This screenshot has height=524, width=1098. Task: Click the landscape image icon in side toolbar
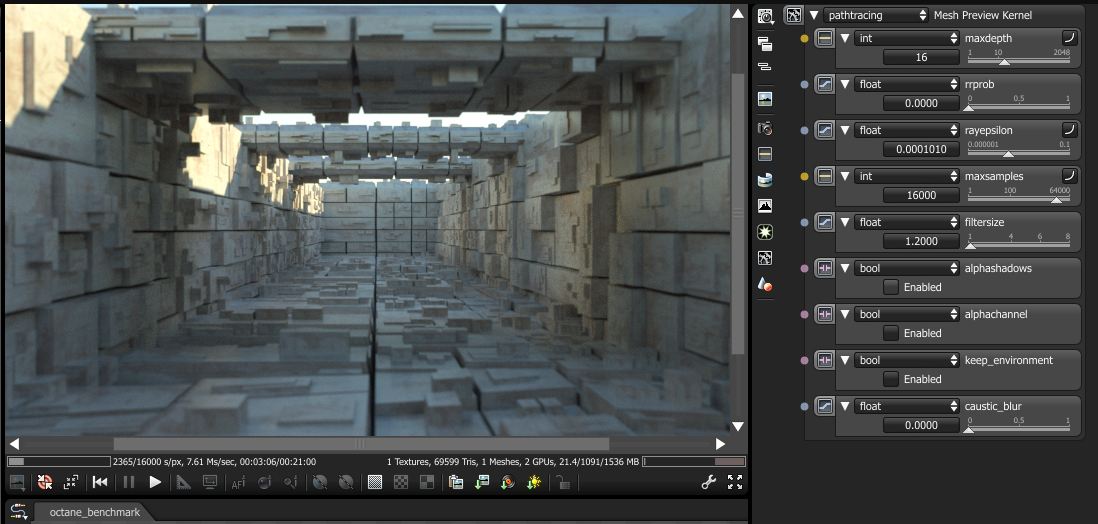click(x=765, y=99)
